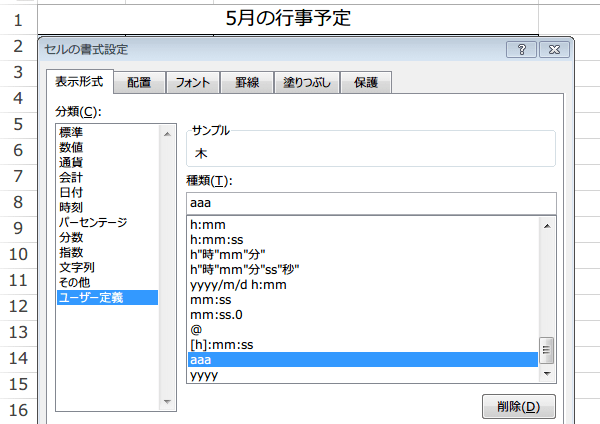This screenshot has height=424, width=600.
Task: Switch to the 配置 tab
Action: coord(139,82)
